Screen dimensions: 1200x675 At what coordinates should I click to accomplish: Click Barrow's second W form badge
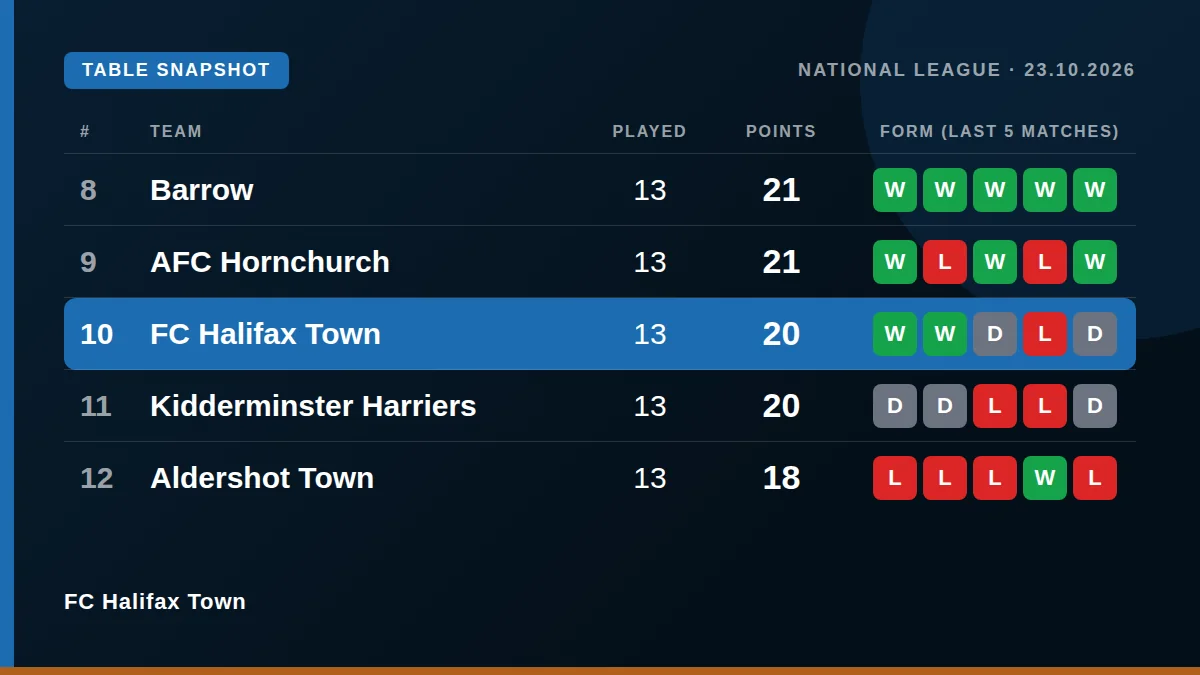point(945,190)
